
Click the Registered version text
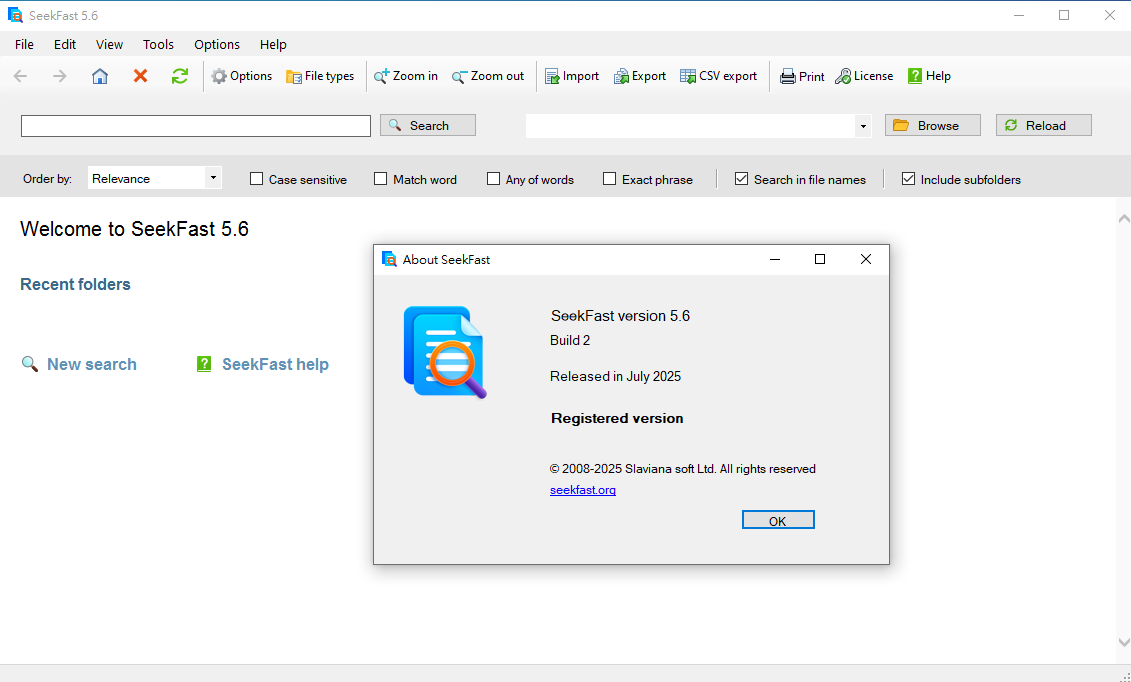pyautogui.click(x=617, y=418)
